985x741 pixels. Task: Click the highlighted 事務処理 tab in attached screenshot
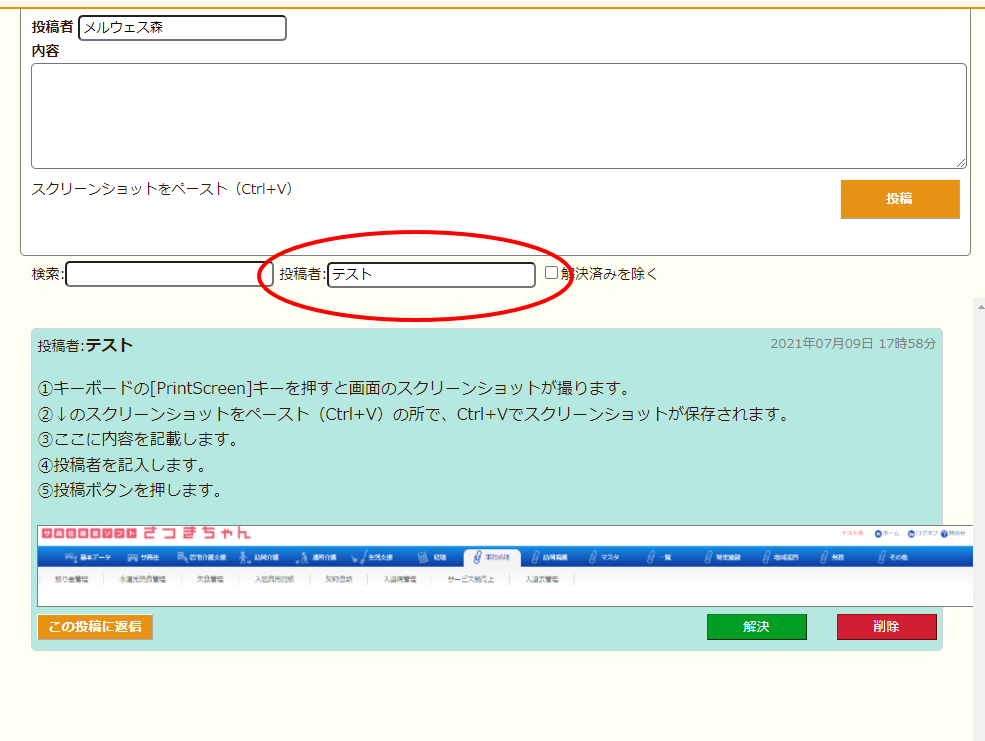pyautogui.click(x=492, y=557)
